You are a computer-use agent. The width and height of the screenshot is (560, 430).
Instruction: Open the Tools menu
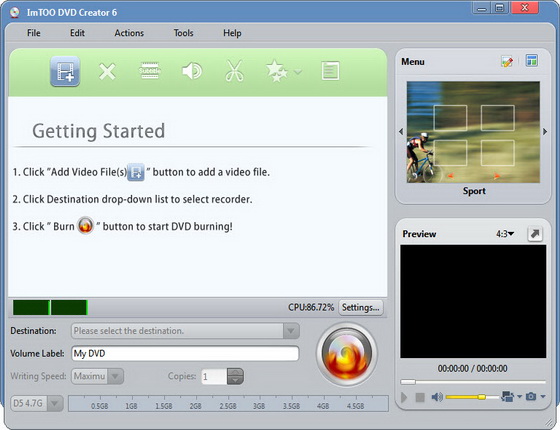[x=184, y=33]
